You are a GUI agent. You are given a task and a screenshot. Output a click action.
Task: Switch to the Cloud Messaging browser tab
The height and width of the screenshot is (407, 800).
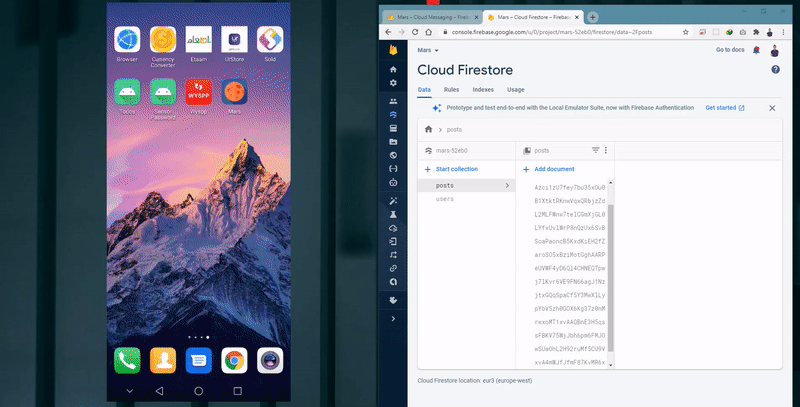point(432,17)
